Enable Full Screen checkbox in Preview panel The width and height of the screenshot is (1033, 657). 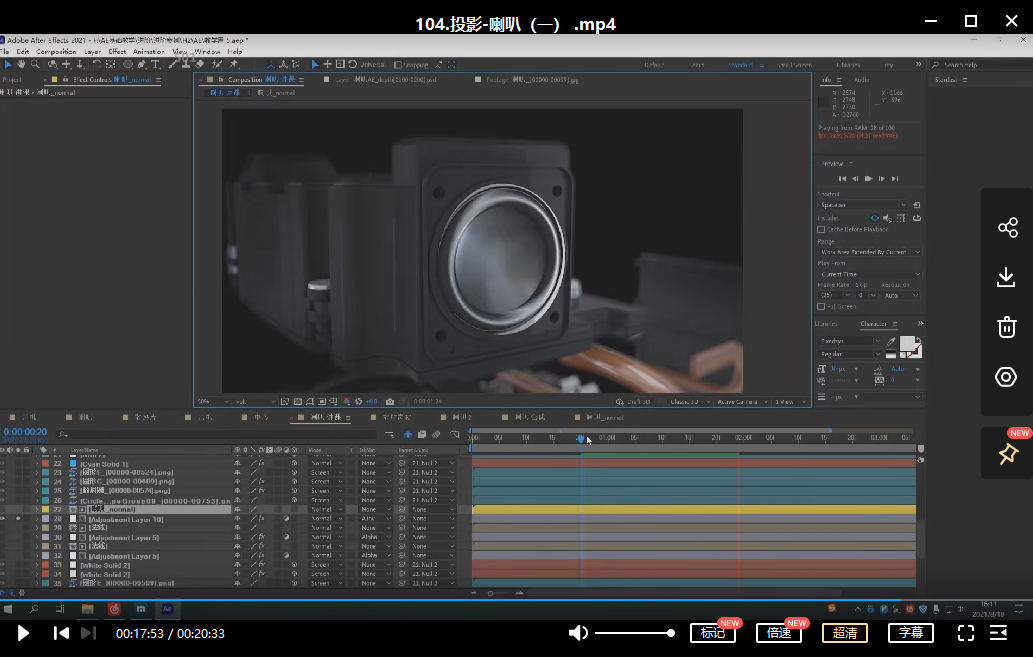(x=821, y=306)
